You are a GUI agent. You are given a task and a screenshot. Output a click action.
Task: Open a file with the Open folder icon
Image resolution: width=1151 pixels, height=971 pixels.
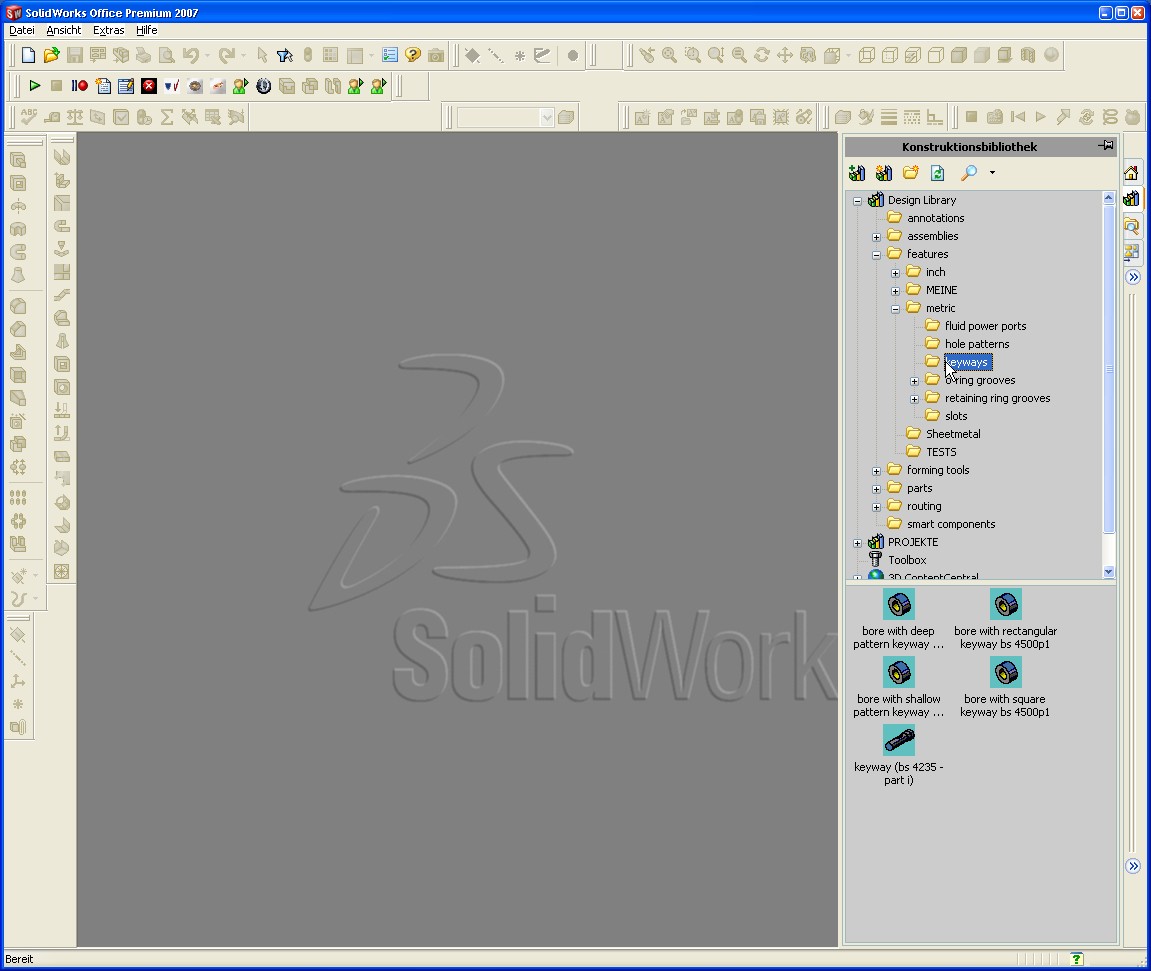[51, 55]
